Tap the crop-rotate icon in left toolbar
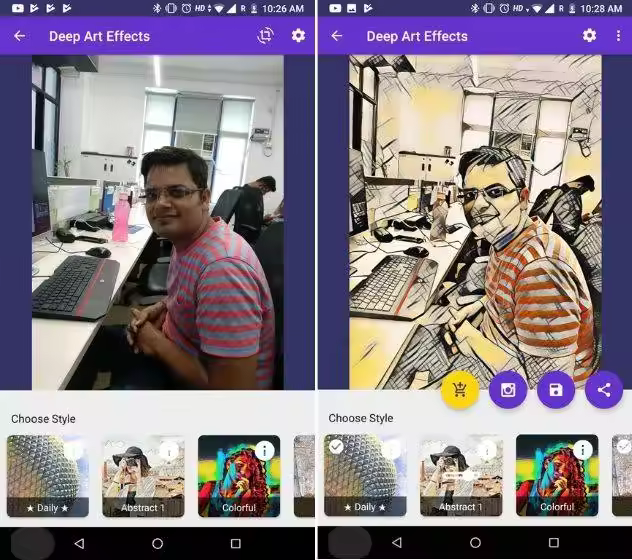Screen dimensions: 632x560 coord(265,36)
